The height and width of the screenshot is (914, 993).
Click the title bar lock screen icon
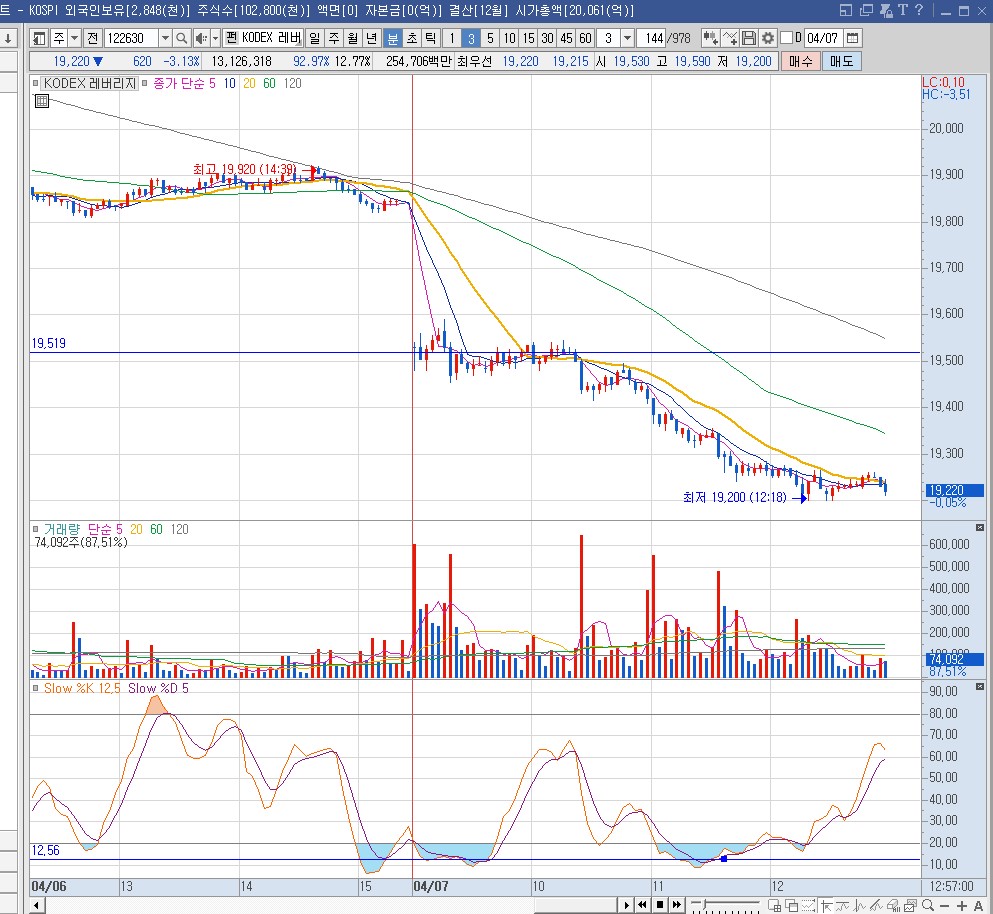[x=886, y=10]
